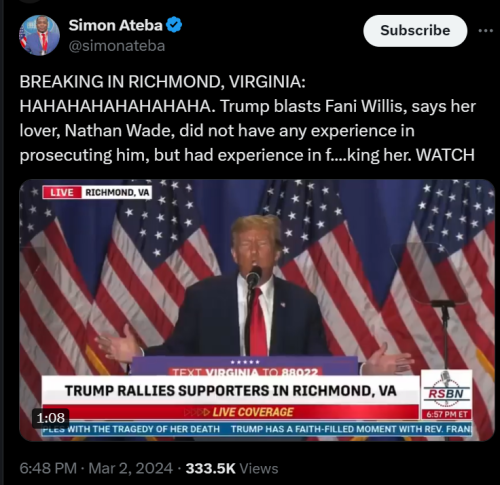Viewport: 500px width, 485px height.
Task: Click the 1:08 video duration badge
Action: (x=51, y=418)
